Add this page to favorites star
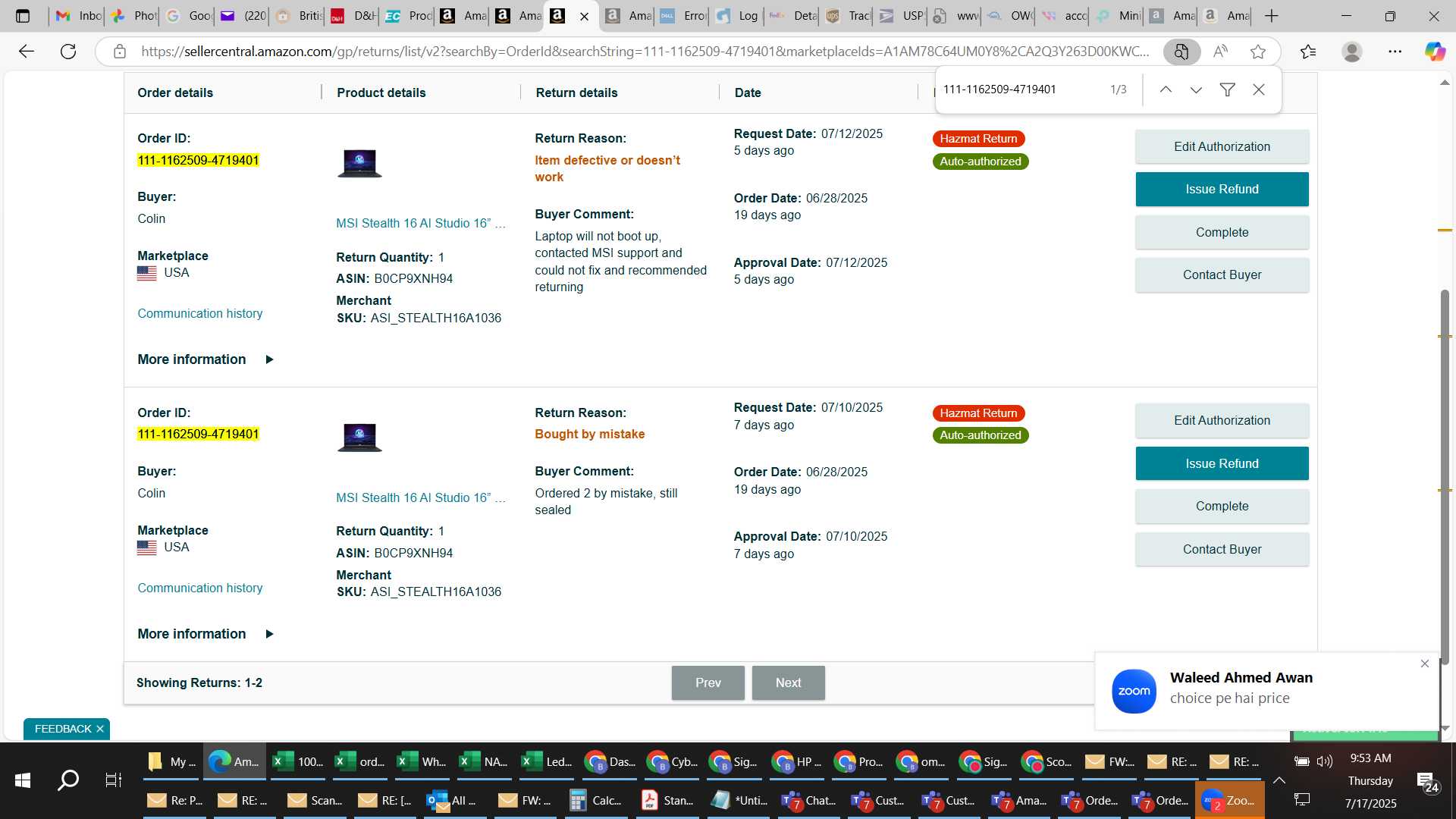 (x=1258, y=52)
